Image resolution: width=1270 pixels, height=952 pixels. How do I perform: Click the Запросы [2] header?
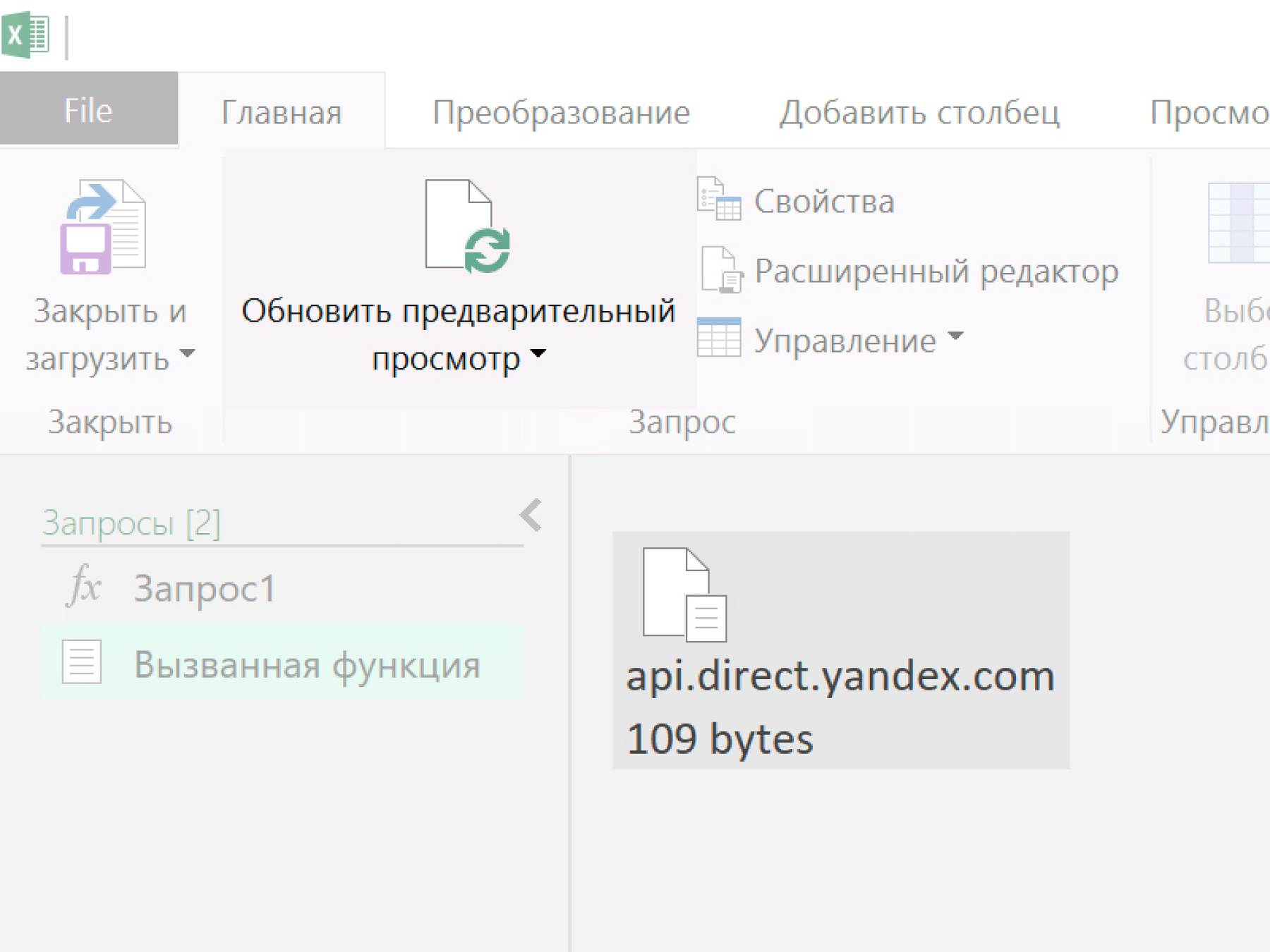pyautogui.click(x=131, y=523)
